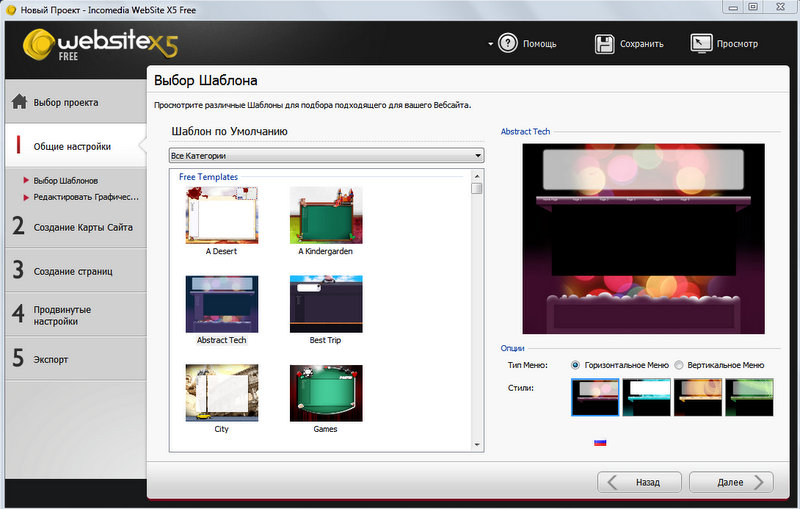The width and height of the screenshot is (800, 509).
Task: Click the City label
Action: click(x=221, y=429)
